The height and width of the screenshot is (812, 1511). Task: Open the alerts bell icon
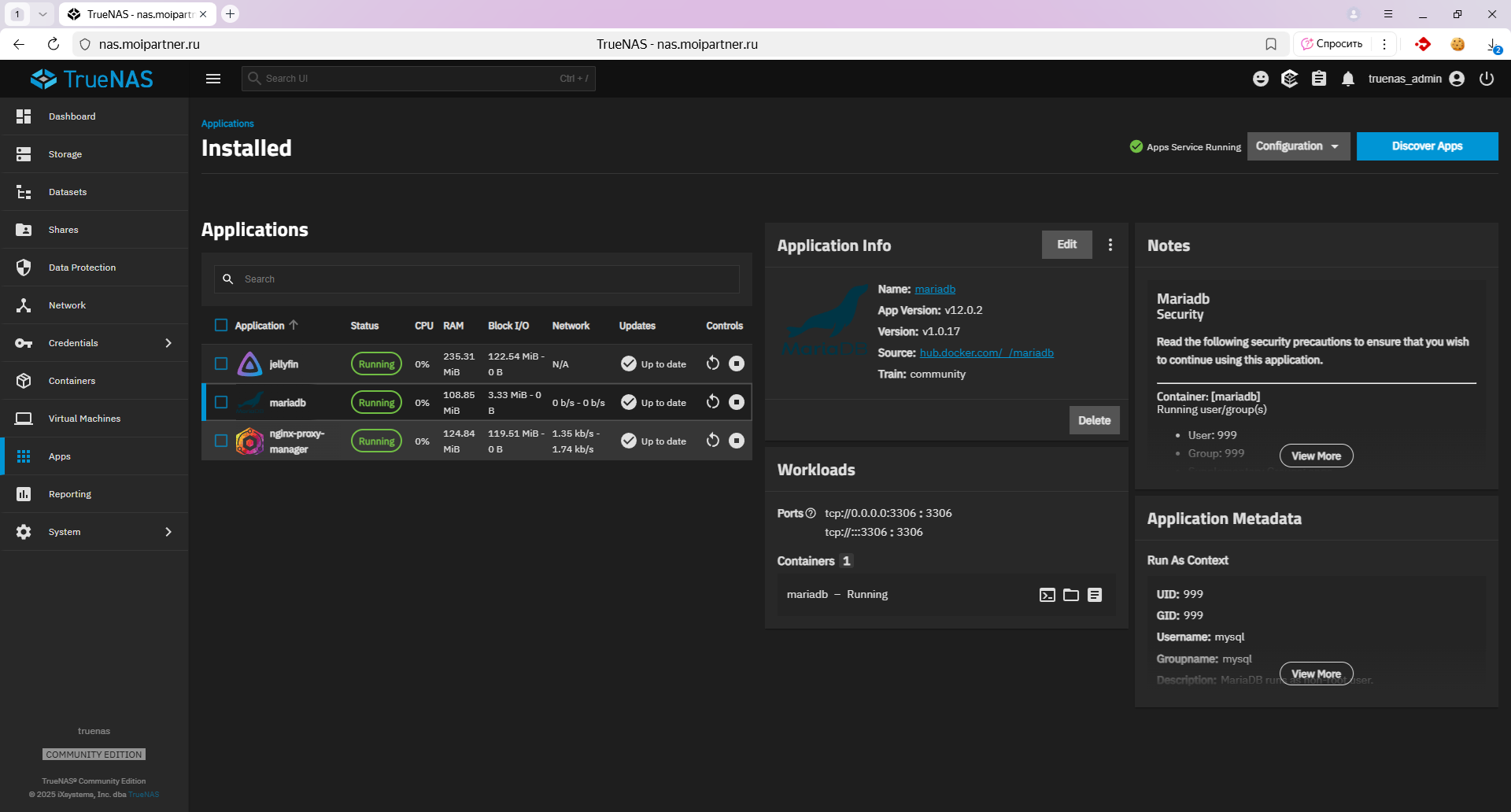(x=1348, y=79)
